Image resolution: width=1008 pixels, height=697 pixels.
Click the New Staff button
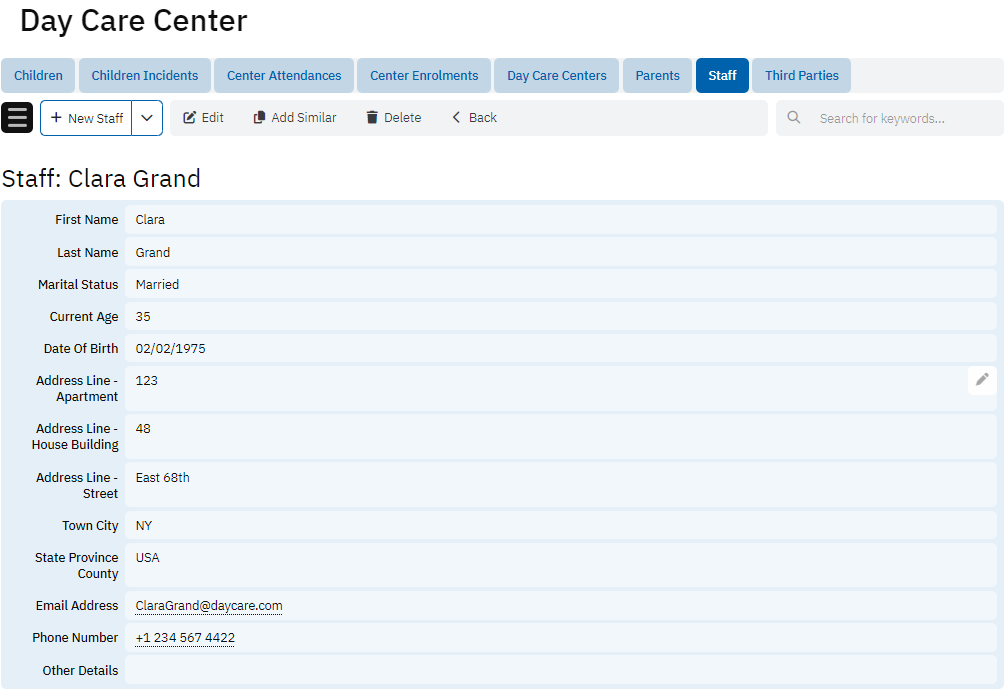pos(87,118)
